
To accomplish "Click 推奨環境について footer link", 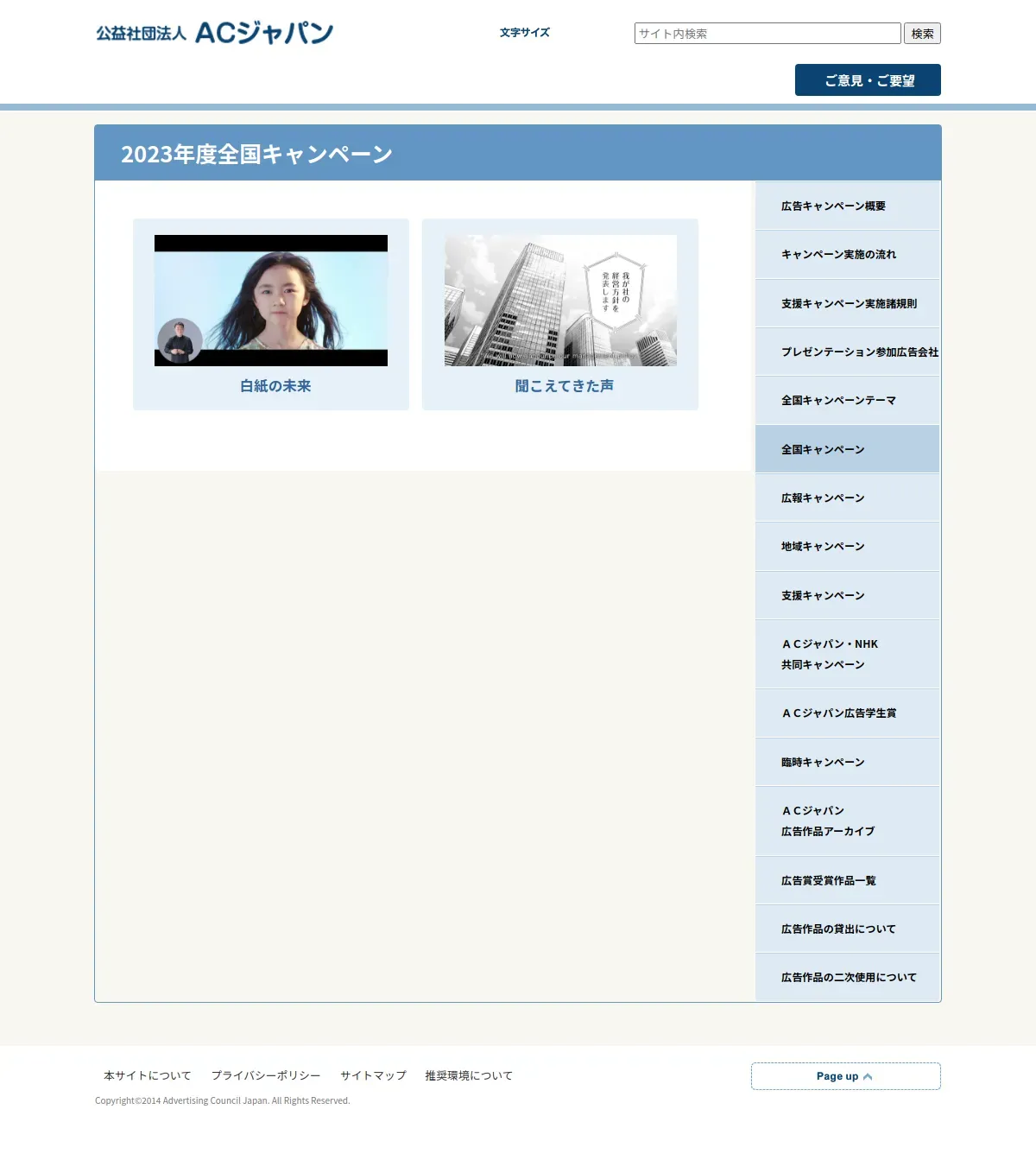I will pyautogui.click(x=469, y=1075).
